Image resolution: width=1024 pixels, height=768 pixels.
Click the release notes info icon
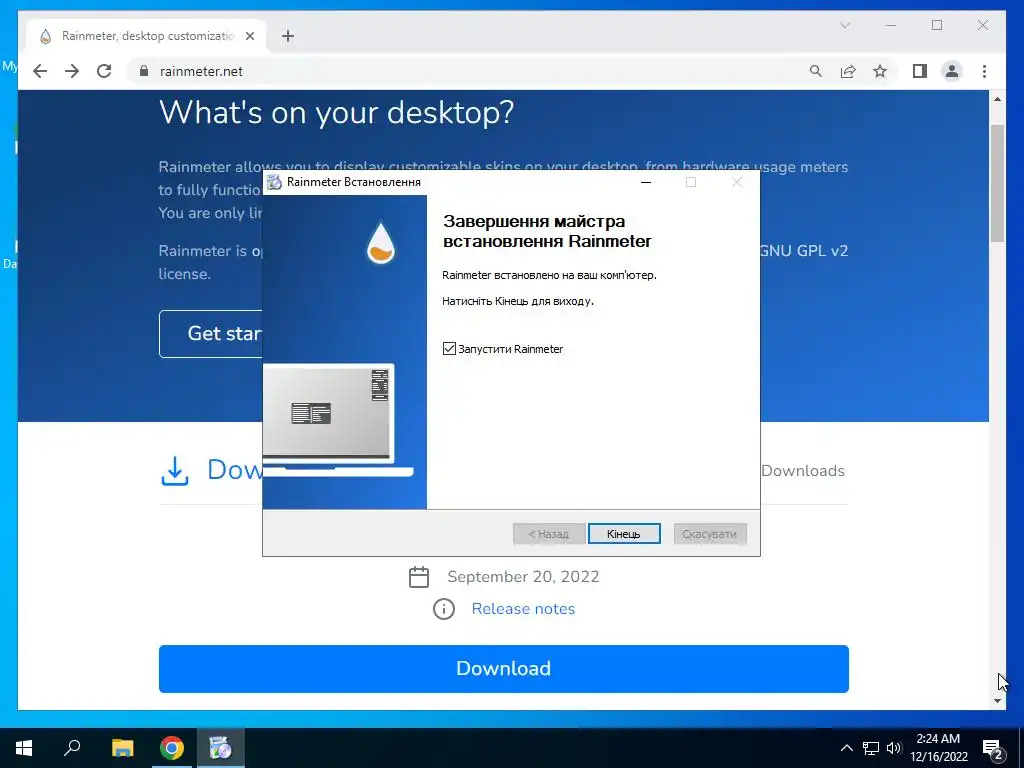tap(443, 609)
